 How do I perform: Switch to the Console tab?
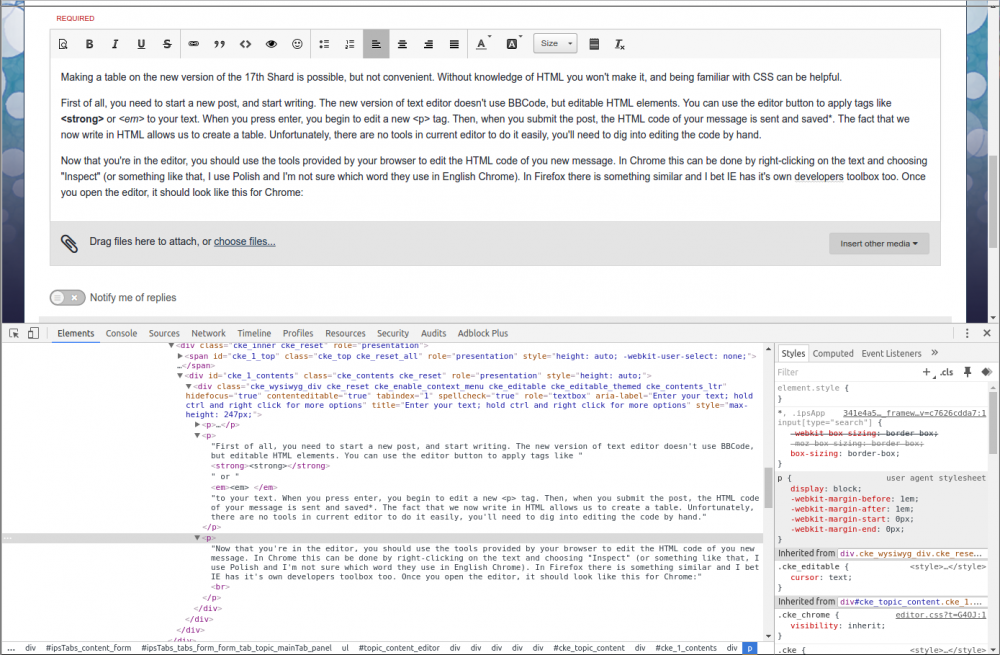[121, 333]
